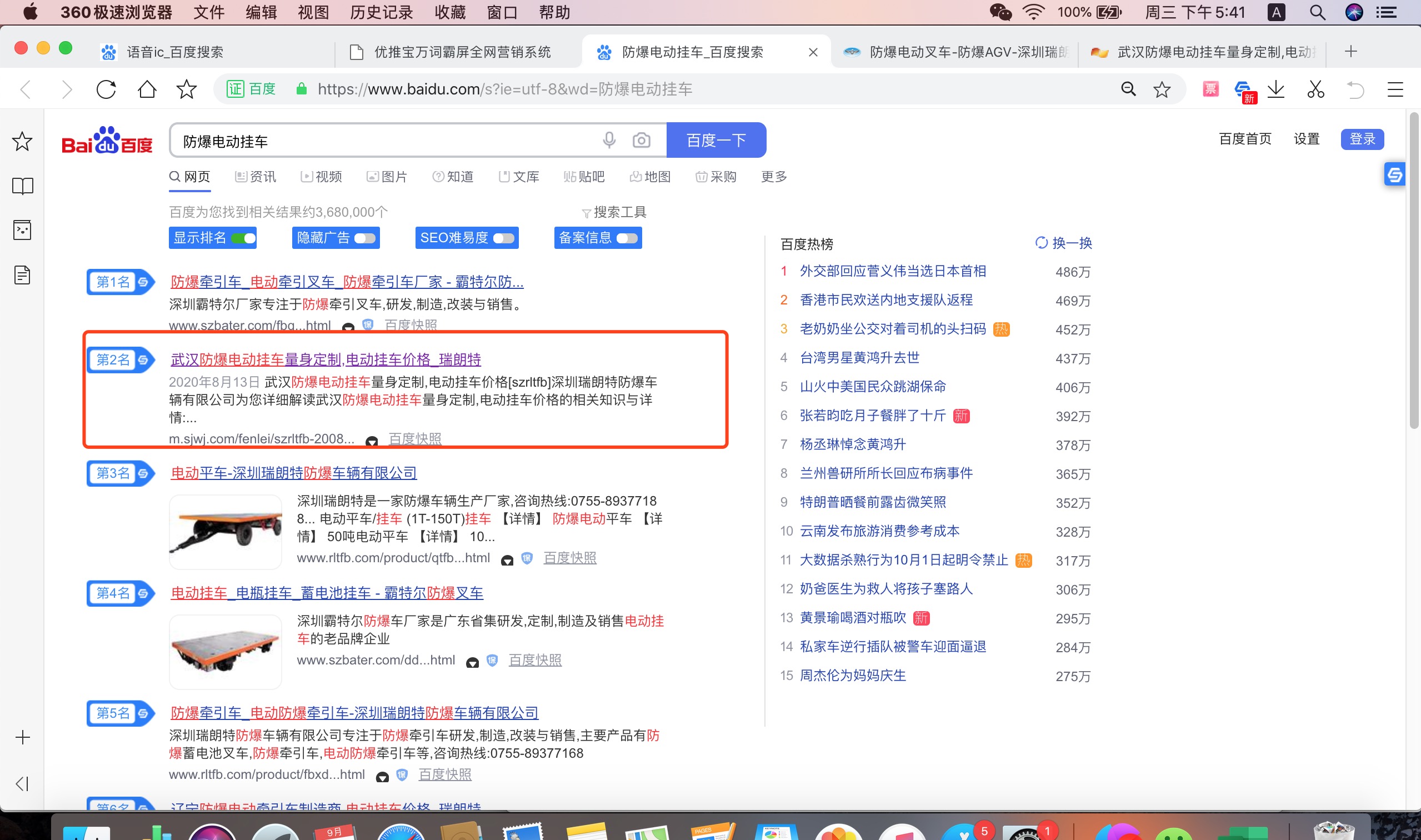Open the downloads arrow icon
Viewport: 1421px width, 840px height.
click(1275, 89)
